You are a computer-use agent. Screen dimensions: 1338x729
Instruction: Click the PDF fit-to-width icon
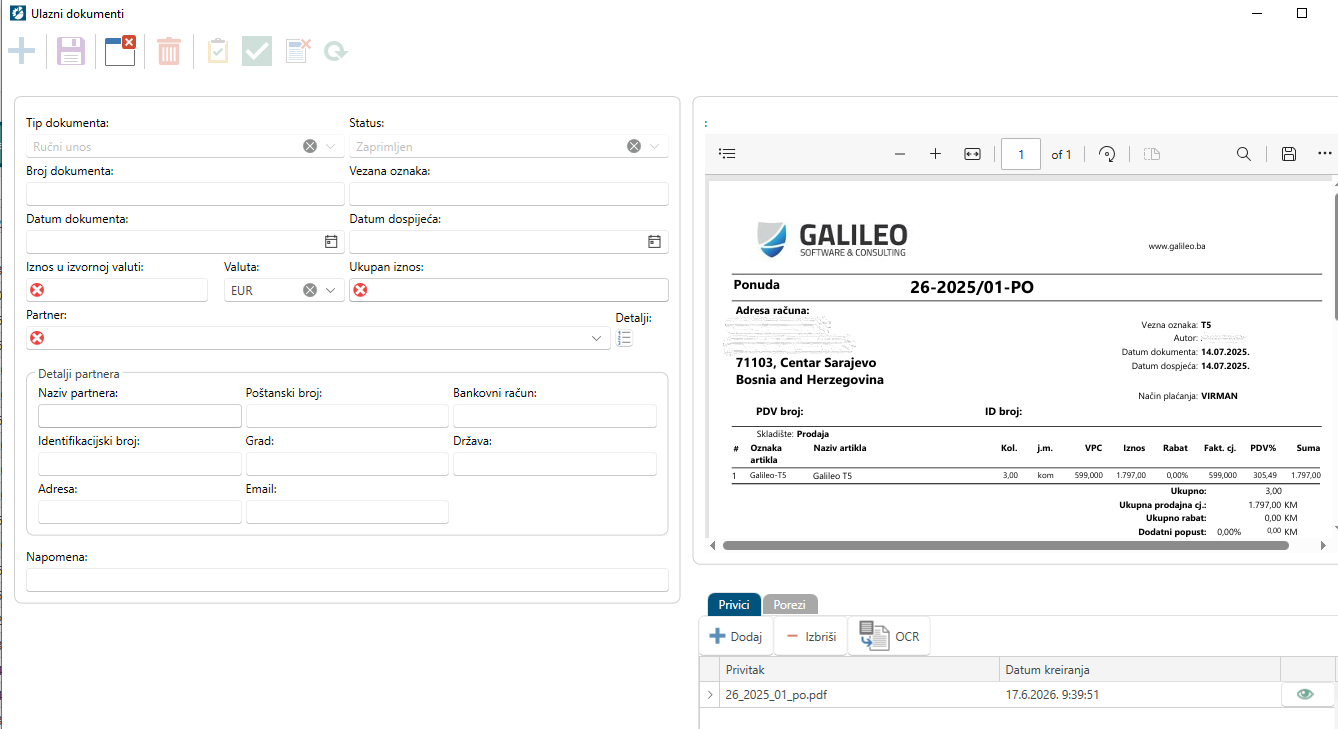coord(972,154)
